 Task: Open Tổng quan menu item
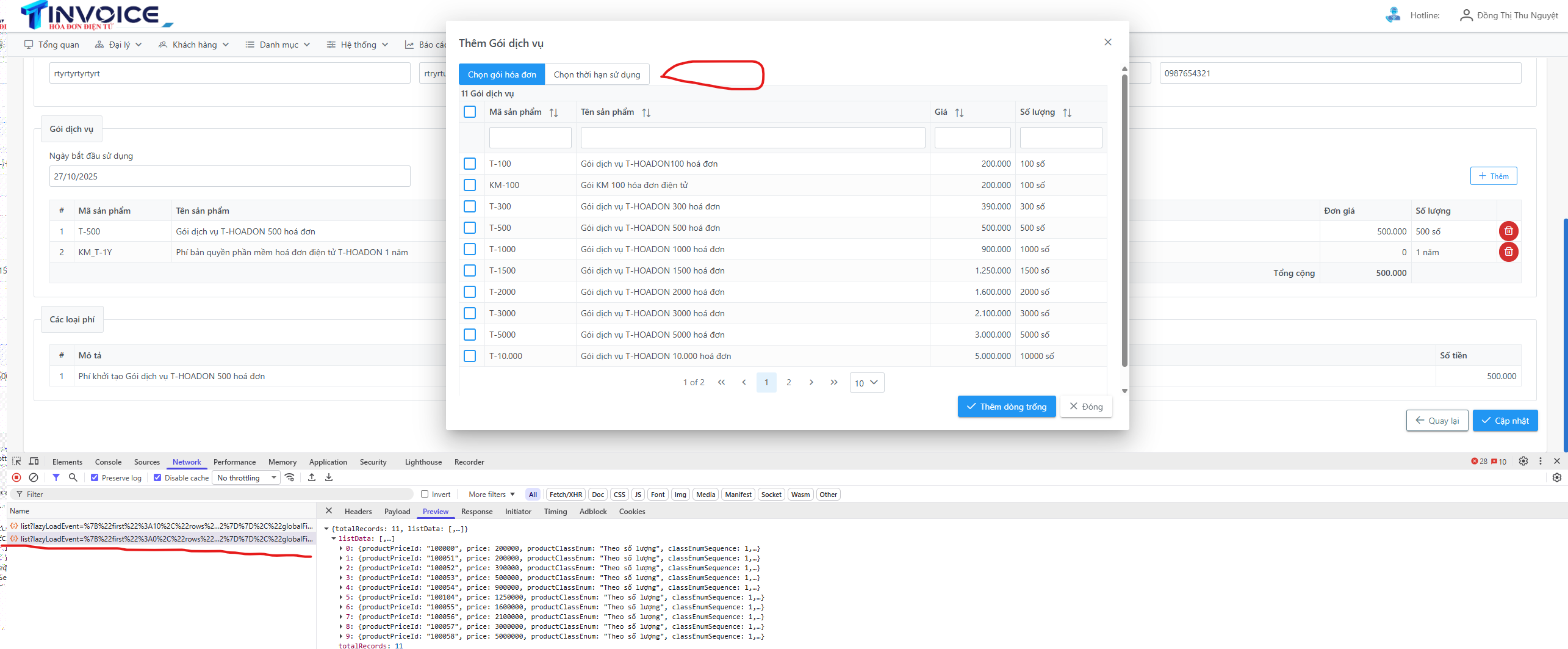click(52, 45)
